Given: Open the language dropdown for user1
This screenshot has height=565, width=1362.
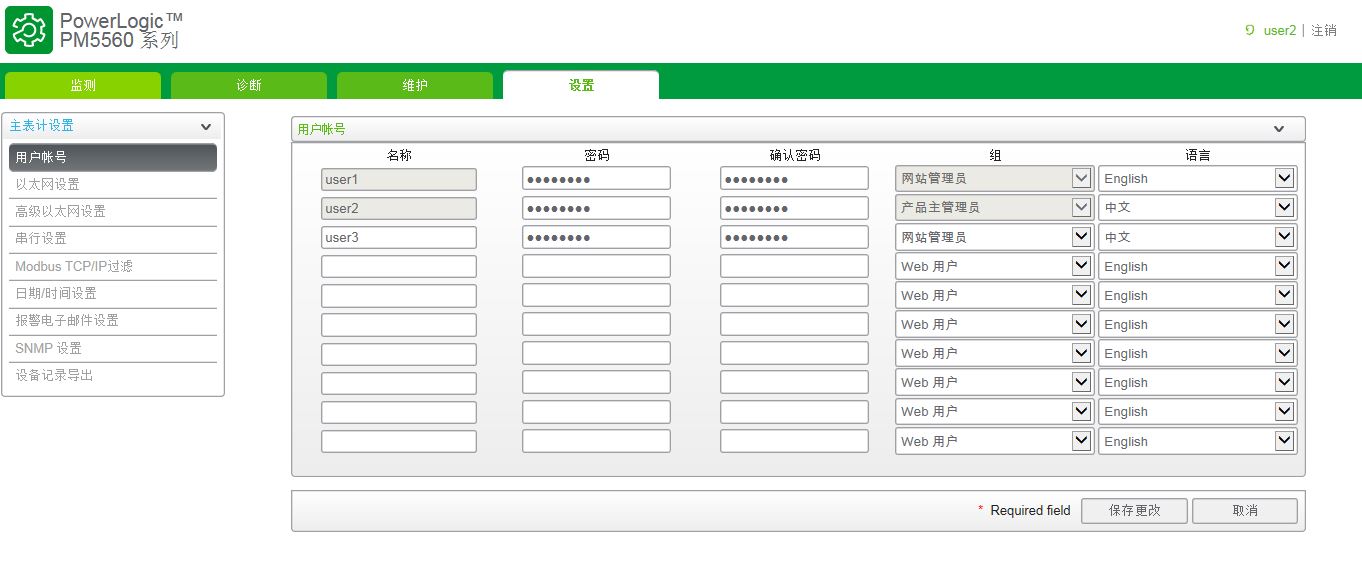Looking at the screenshot, I should coord(1198,179).
